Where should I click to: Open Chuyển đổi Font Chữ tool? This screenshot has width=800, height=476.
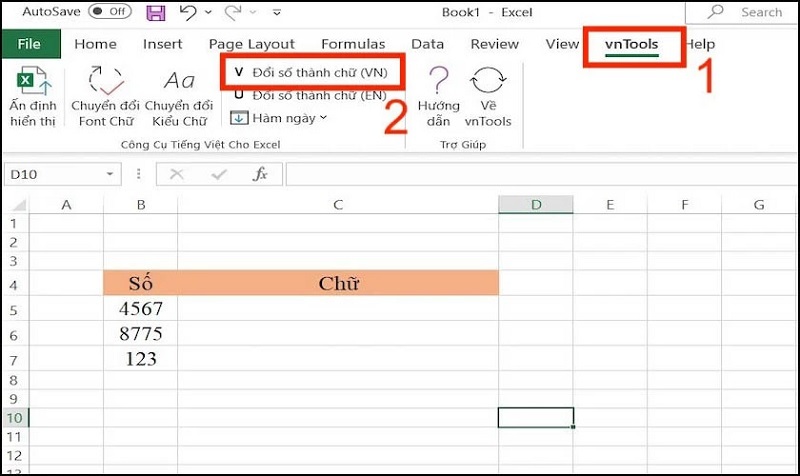(x=105, y=96)
